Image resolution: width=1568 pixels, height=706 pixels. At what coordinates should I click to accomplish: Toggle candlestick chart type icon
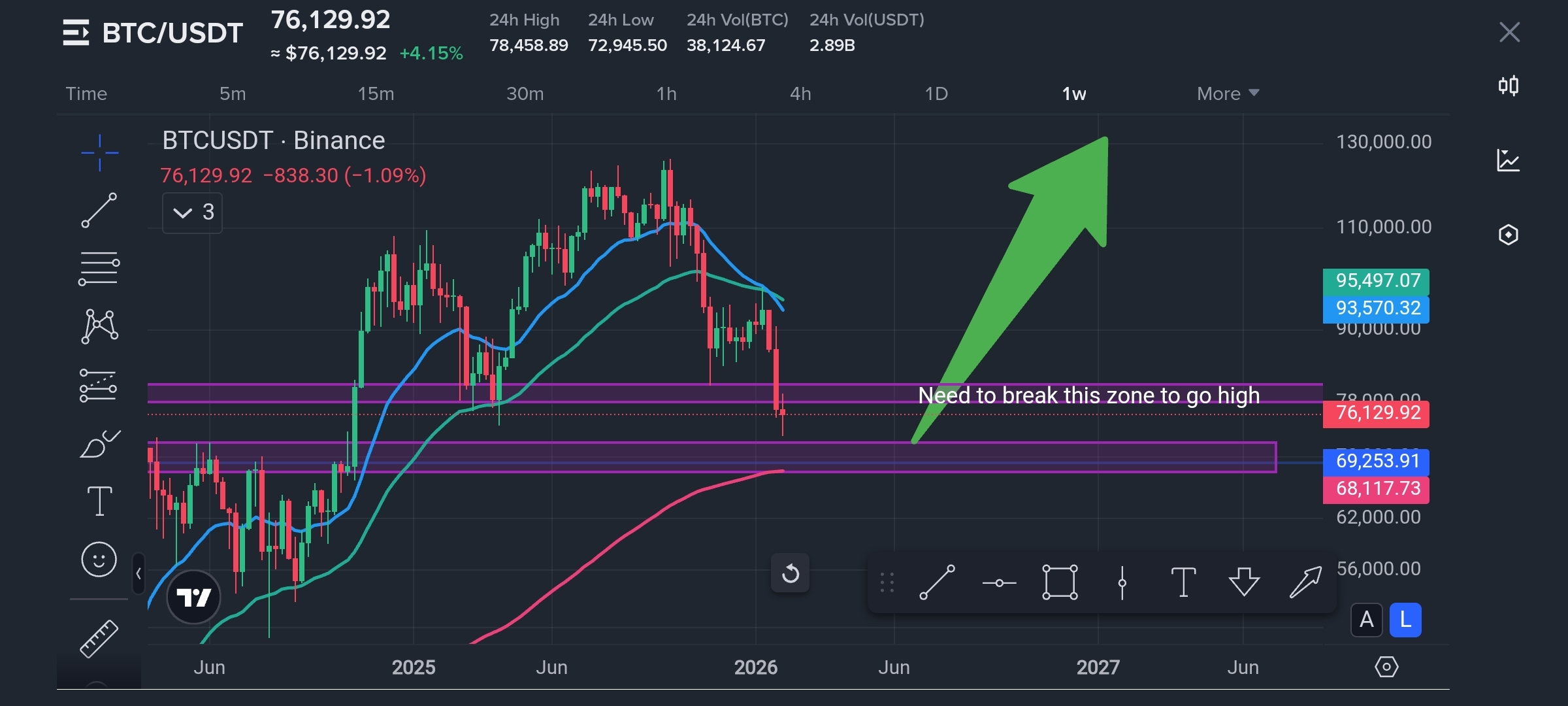pyautogui.click(x=1508, y=86)
